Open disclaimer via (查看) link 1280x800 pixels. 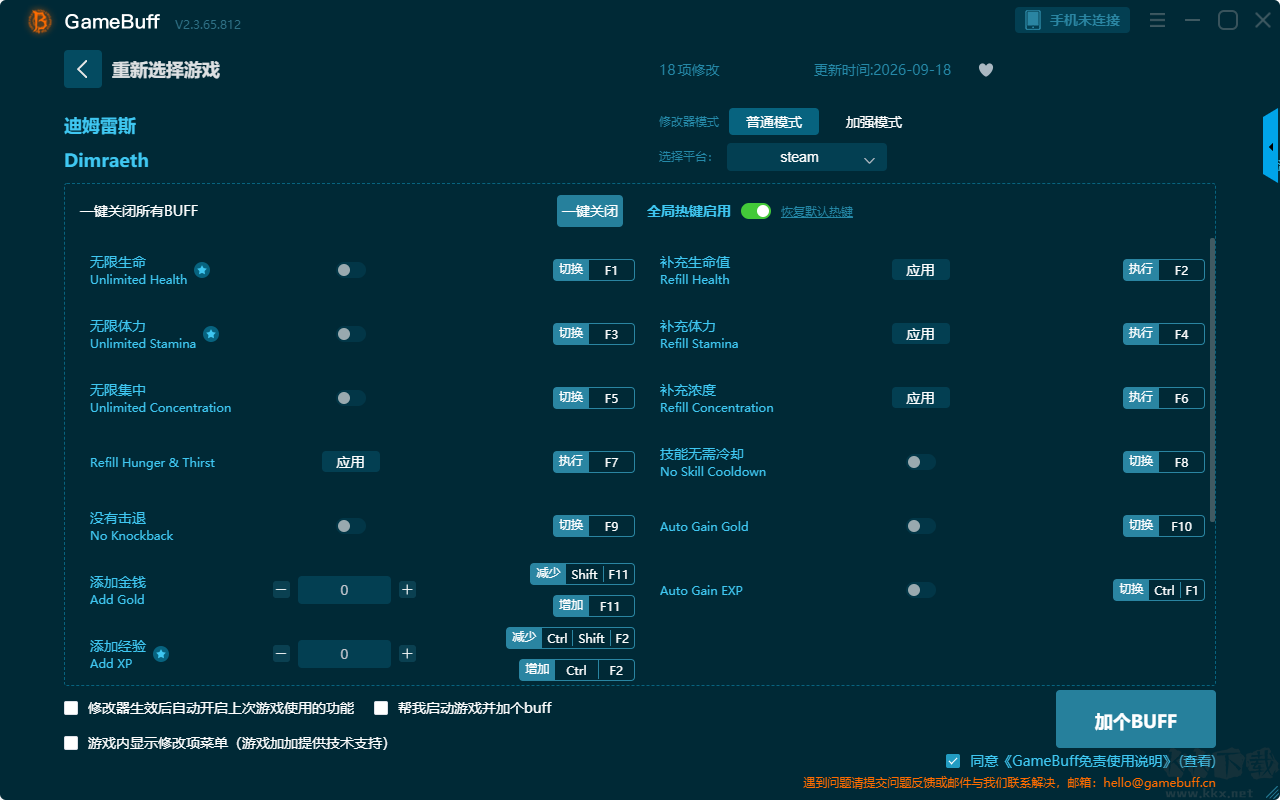point(1197,761)
